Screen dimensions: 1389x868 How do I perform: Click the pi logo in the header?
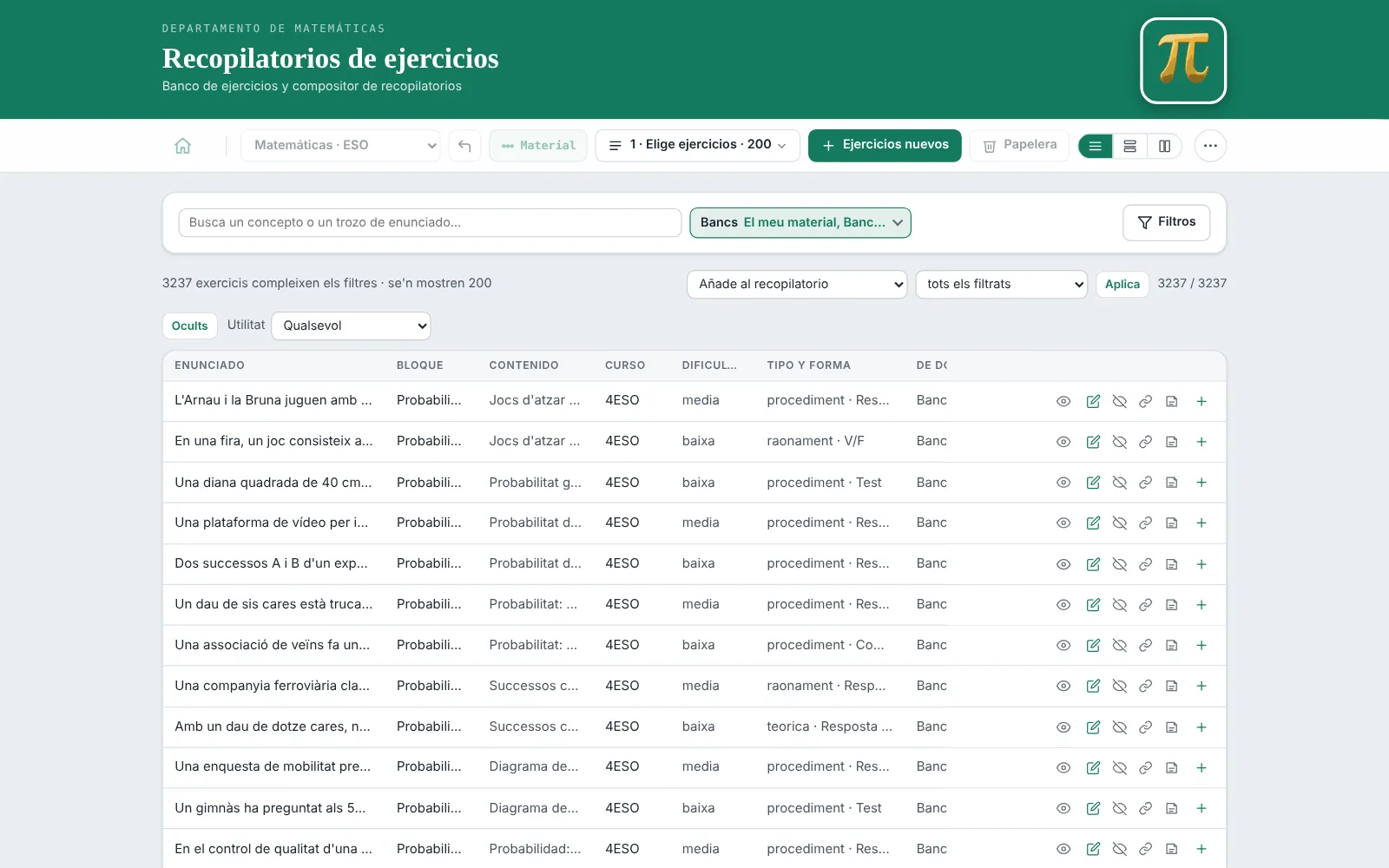tap(1183, 61)
